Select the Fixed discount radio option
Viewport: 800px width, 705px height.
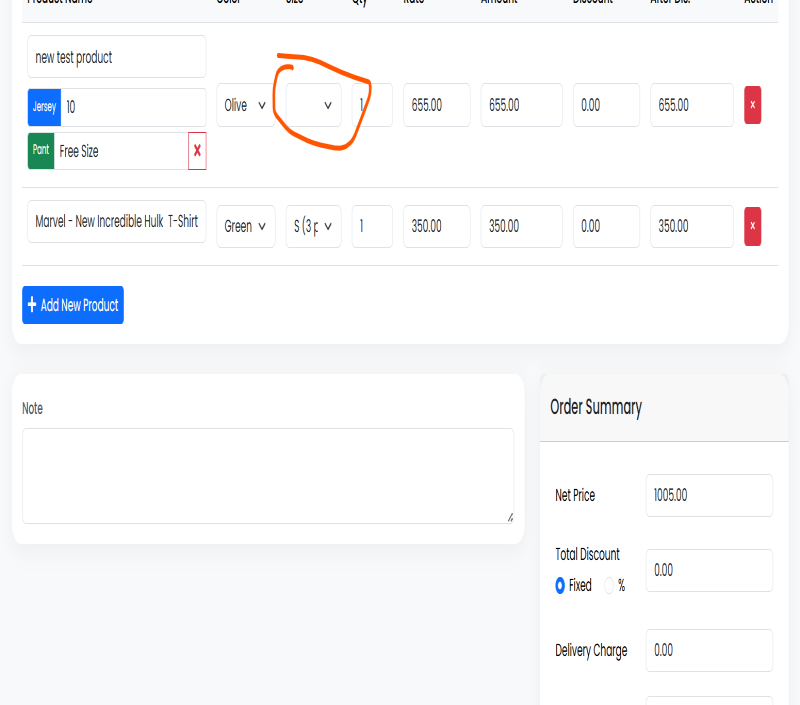point(560,585)
